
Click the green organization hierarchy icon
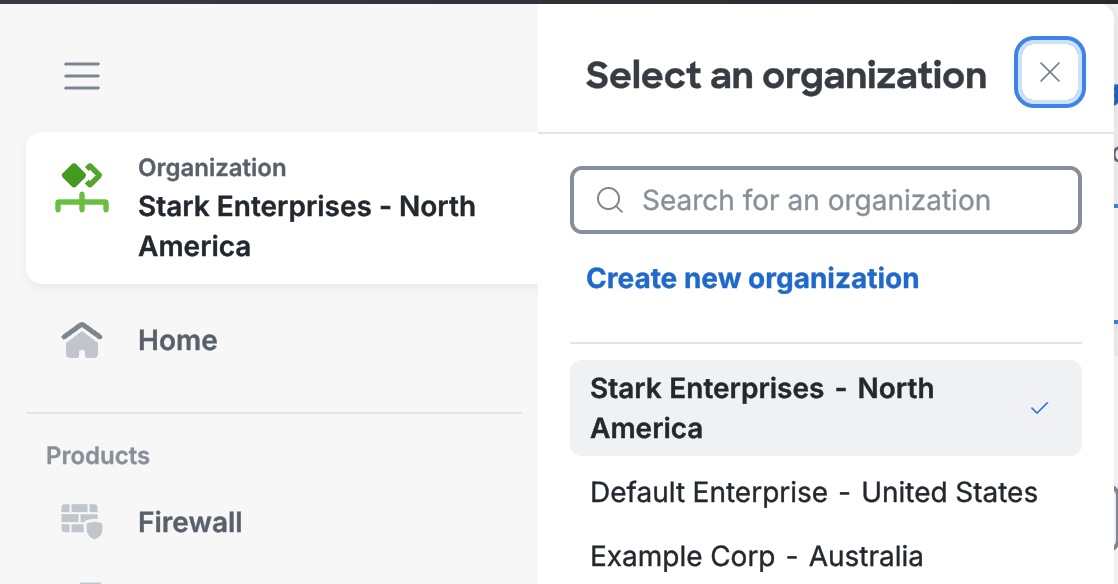81,189
